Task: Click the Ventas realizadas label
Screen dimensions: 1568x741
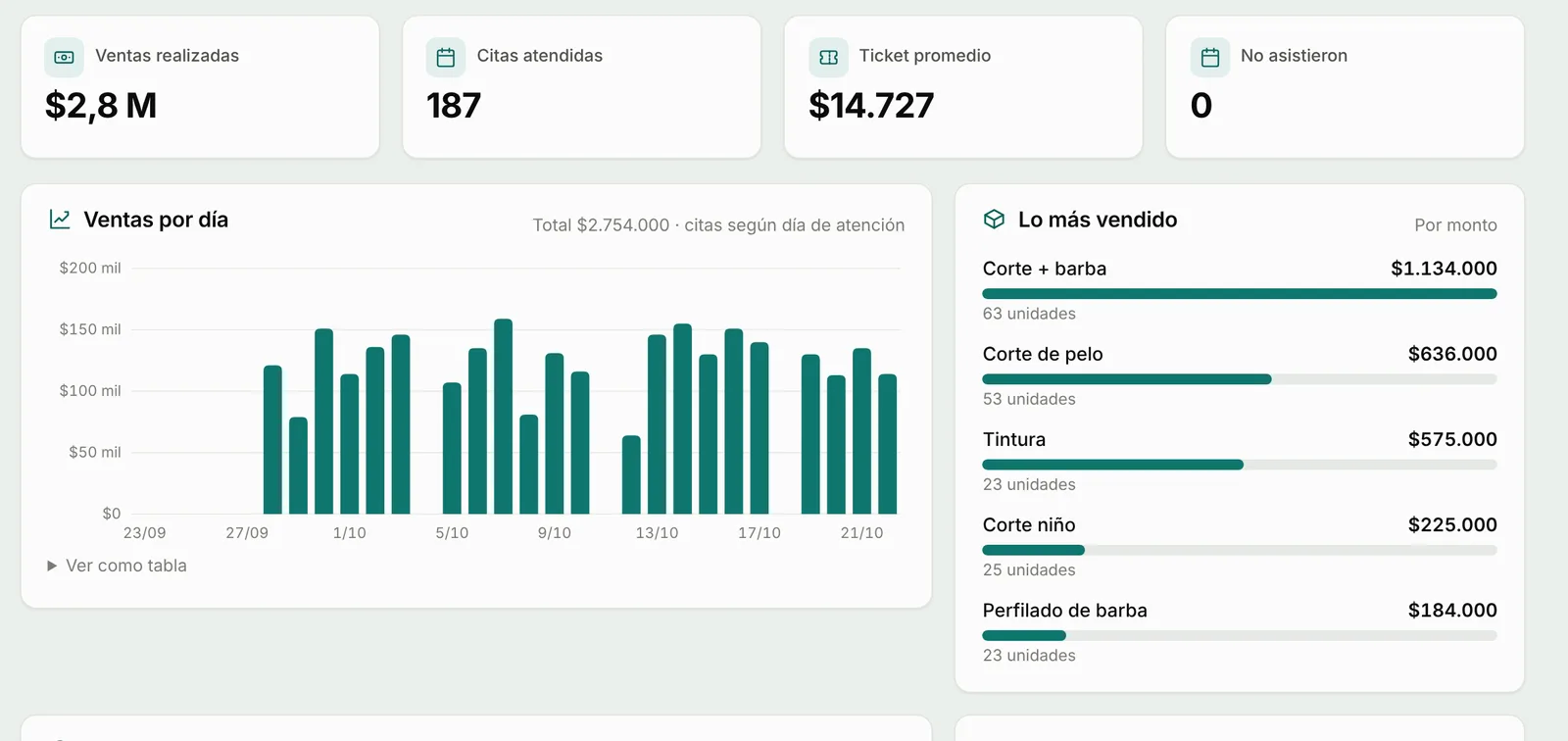Action: [x=167, y=56]
